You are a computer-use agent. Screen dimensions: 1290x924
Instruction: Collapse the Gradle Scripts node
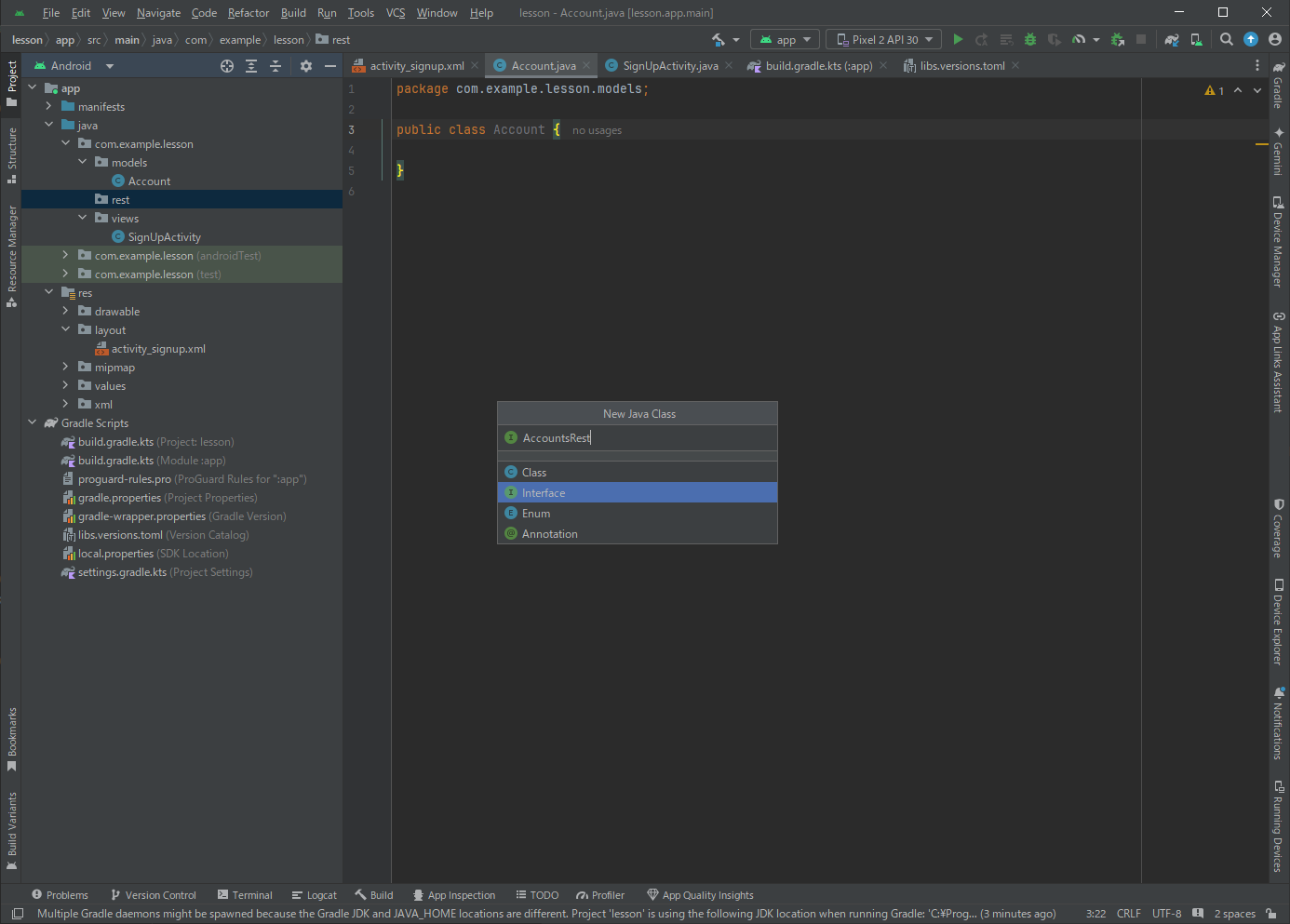pos(33,422)
